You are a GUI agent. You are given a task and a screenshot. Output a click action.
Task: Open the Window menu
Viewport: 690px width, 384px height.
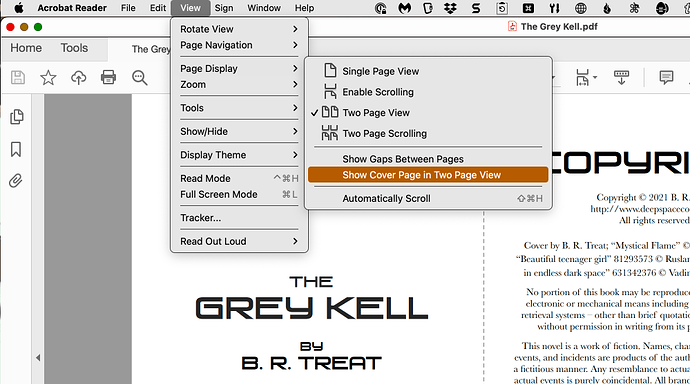tap(264, 8)
